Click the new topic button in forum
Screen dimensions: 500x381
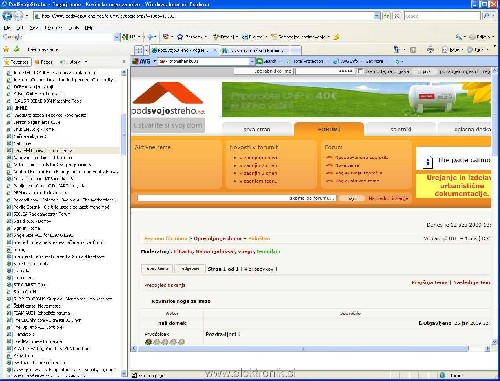[157, 269]
